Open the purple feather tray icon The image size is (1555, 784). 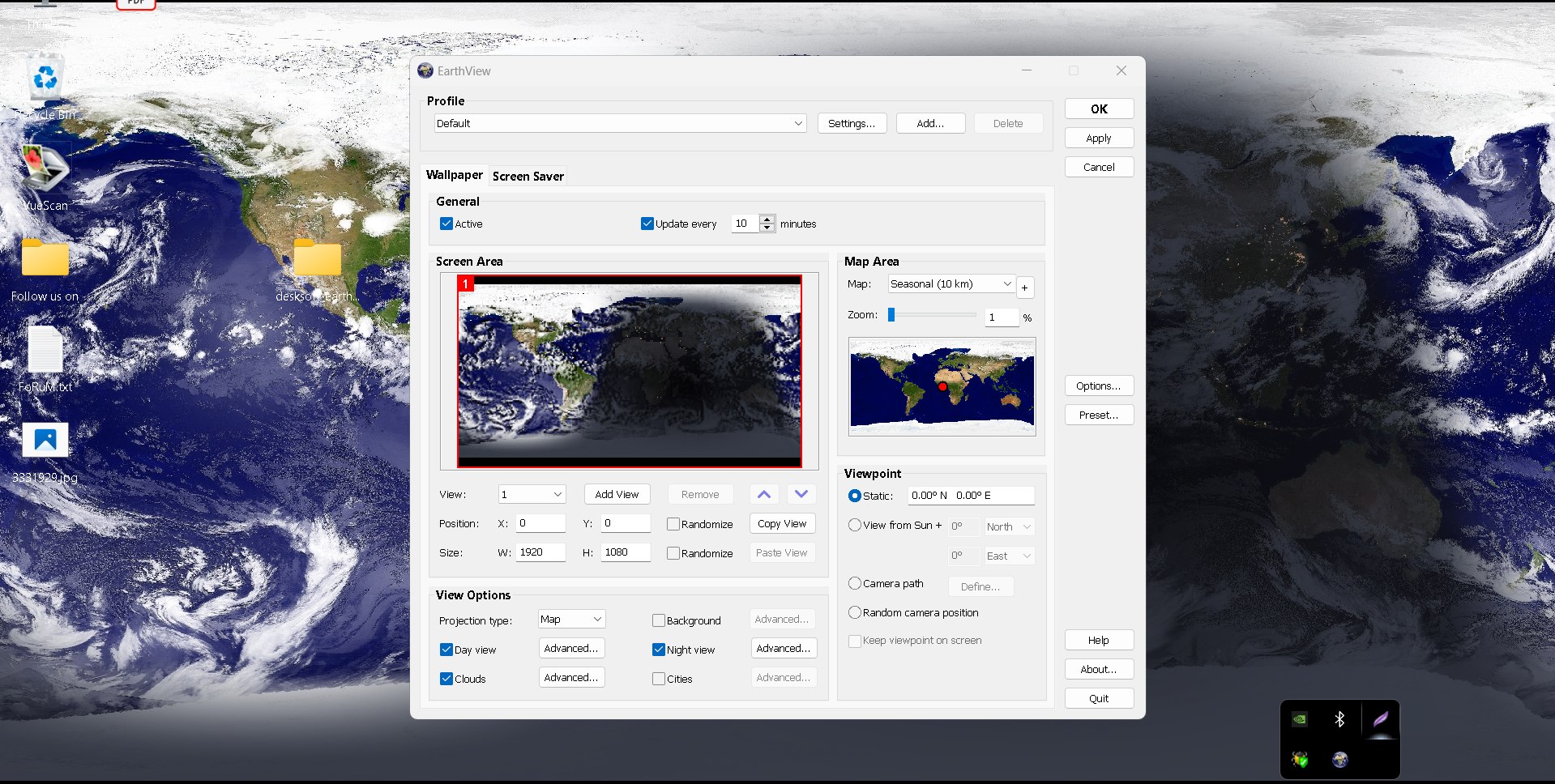point(1380,719)
